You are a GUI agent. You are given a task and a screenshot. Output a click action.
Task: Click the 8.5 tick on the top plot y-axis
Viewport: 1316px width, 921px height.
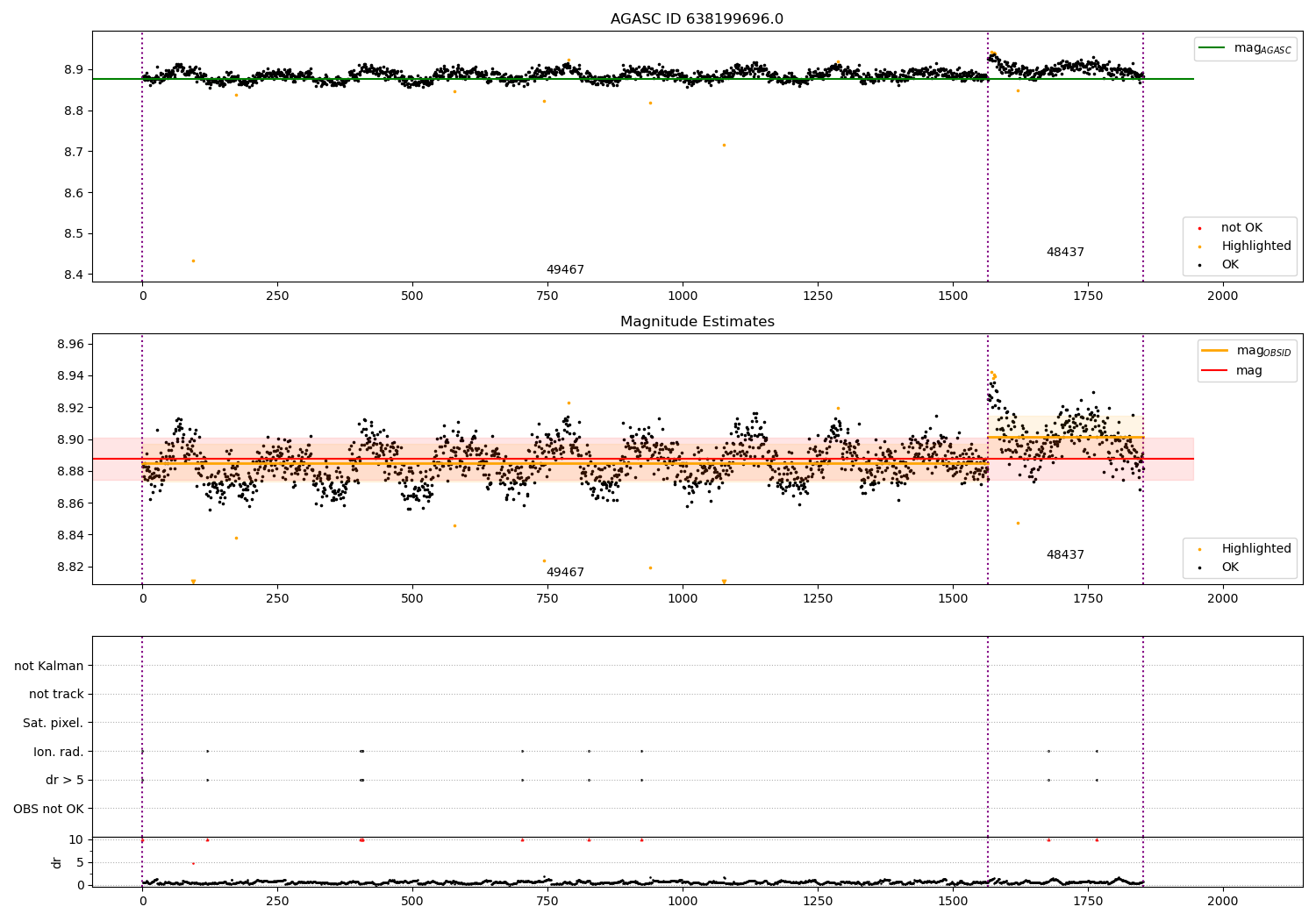pyautogui.click(x=74, y=234)
